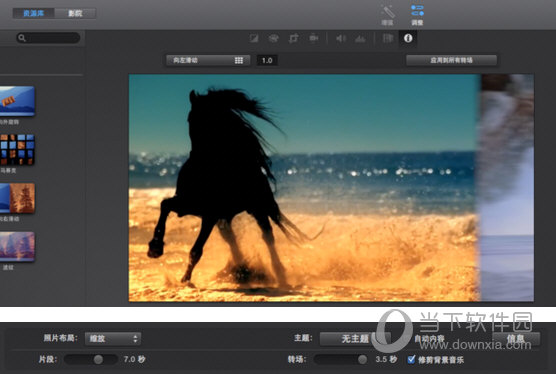Click the search field in the sidebar
Image resolution: width=556 pixels, height=374 pixels.
click(49, 38)
